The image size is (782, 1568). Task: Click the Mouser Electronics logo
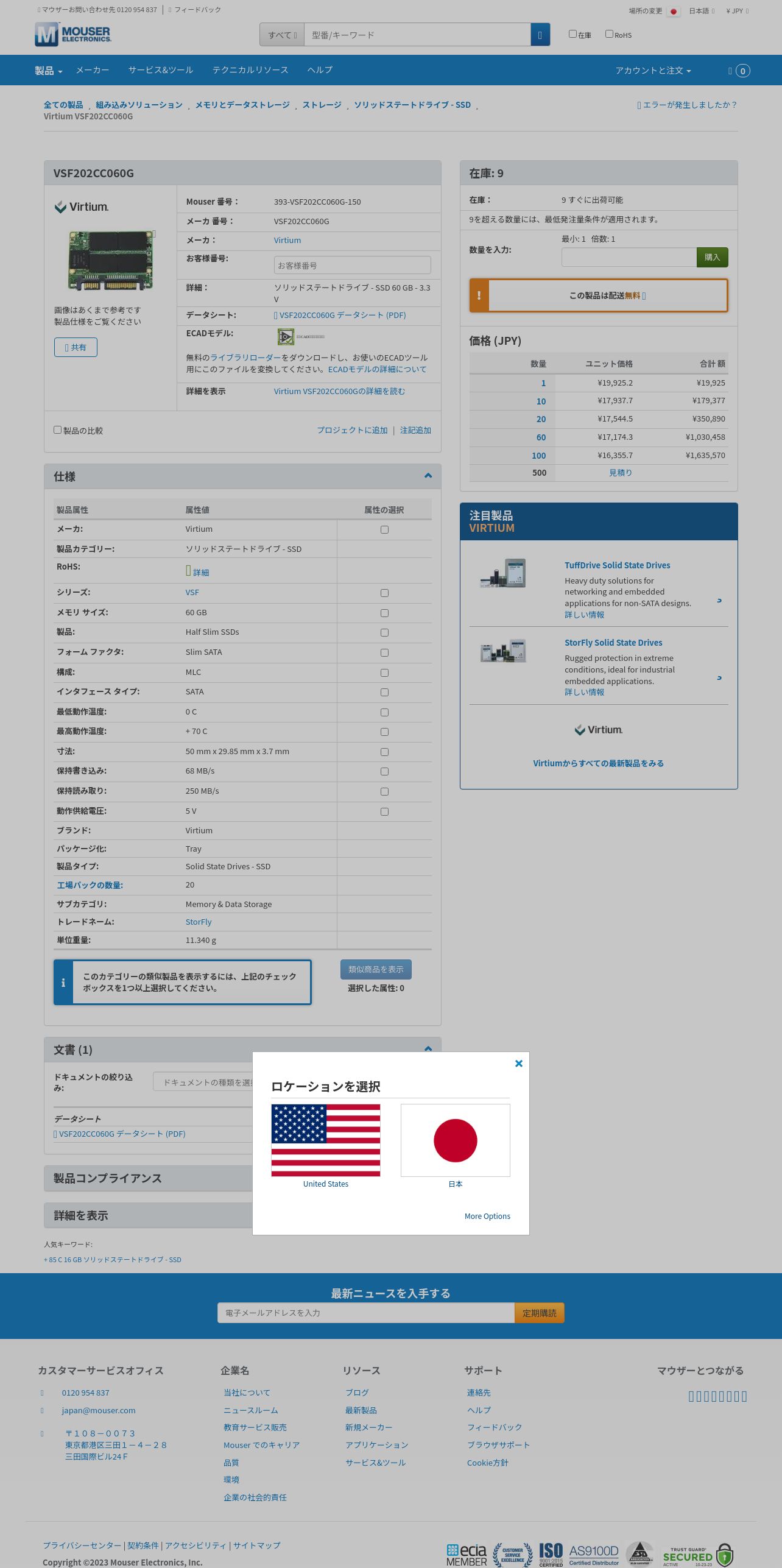(73, 35)
